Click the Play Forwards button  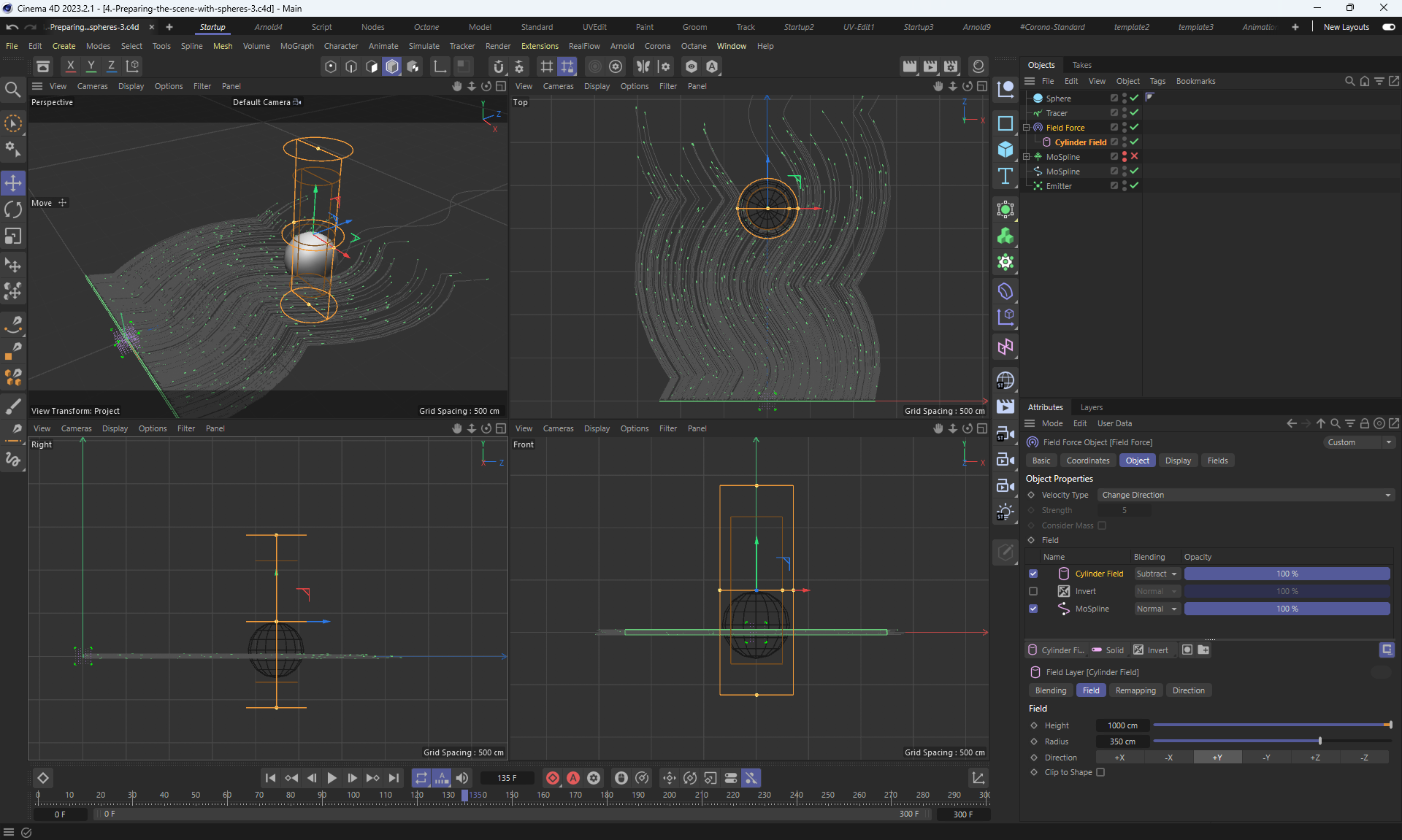[332, 778]
